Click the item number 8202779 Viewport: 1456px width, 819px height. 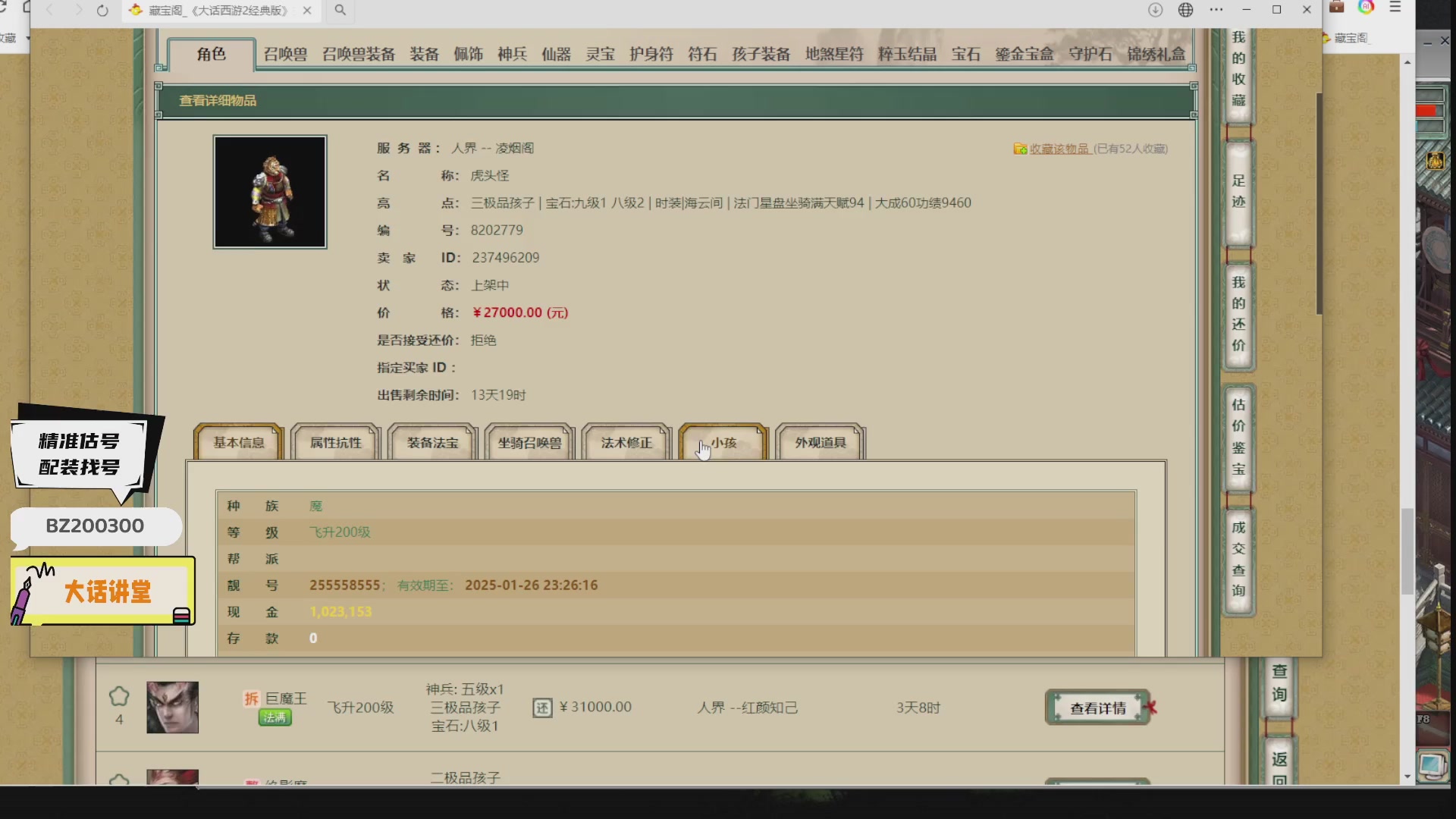coord(497,231)
